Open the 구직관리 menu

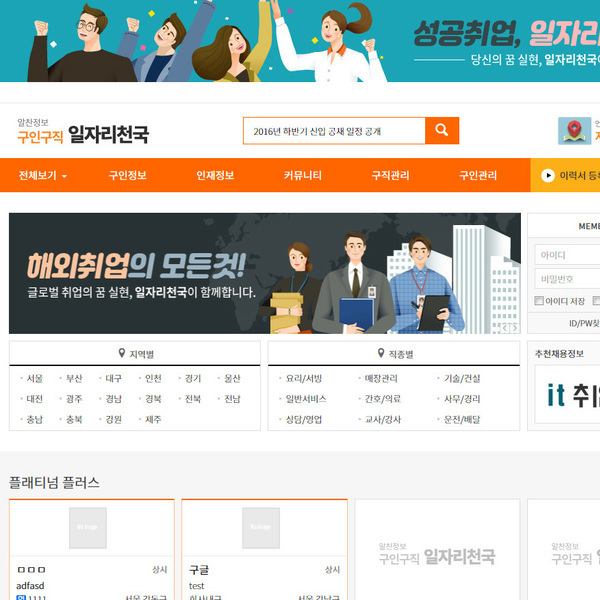coord(390,176)
